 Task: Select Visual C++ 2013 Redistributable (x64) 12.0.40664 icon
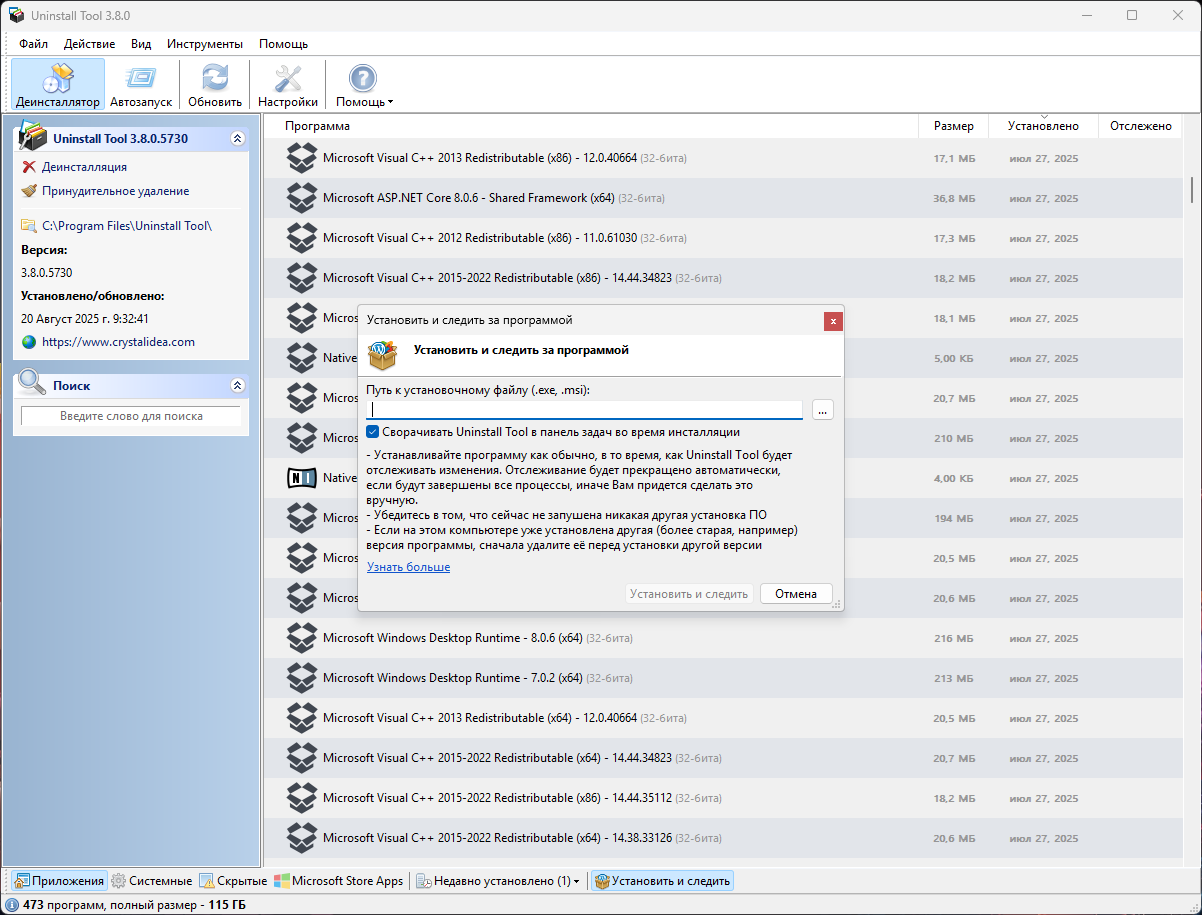[x=302, y=718]
